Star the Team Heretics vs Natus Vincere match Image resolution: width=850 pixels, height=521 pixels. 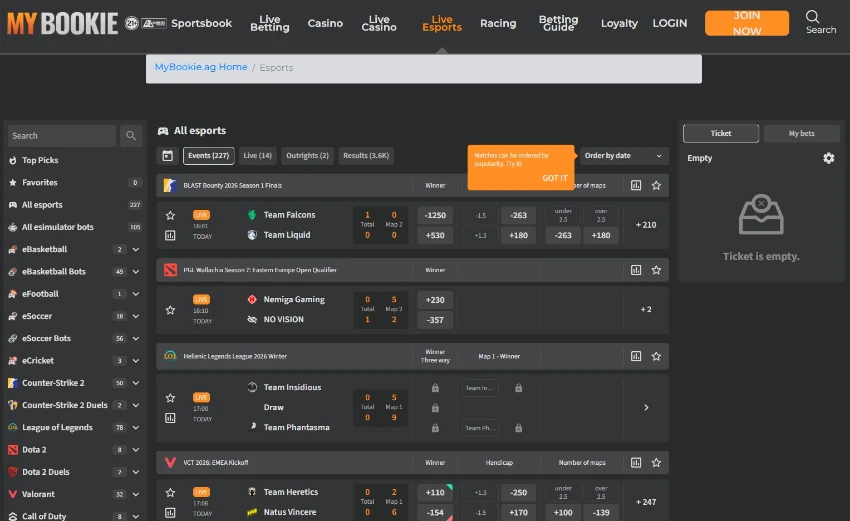pyautogui.click(x=170, y=492)
